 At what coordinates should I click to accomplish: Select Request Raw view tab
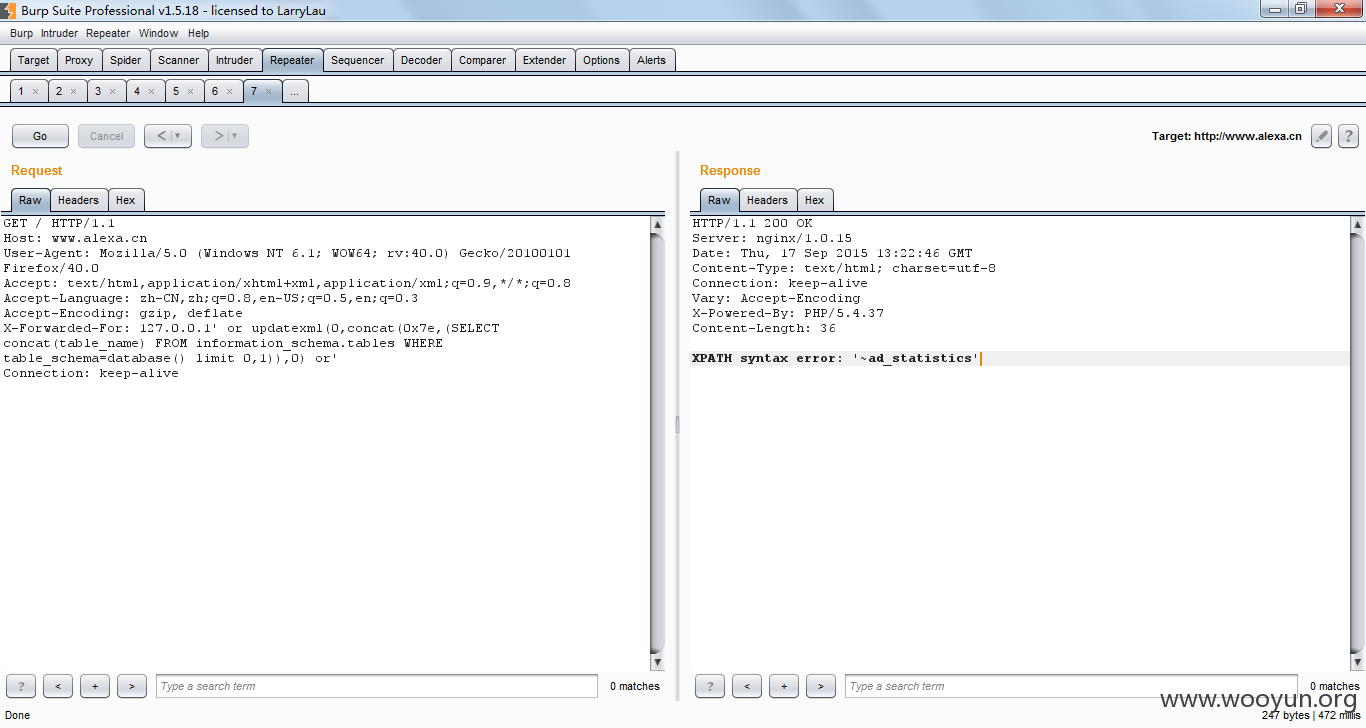pos(31,200)
